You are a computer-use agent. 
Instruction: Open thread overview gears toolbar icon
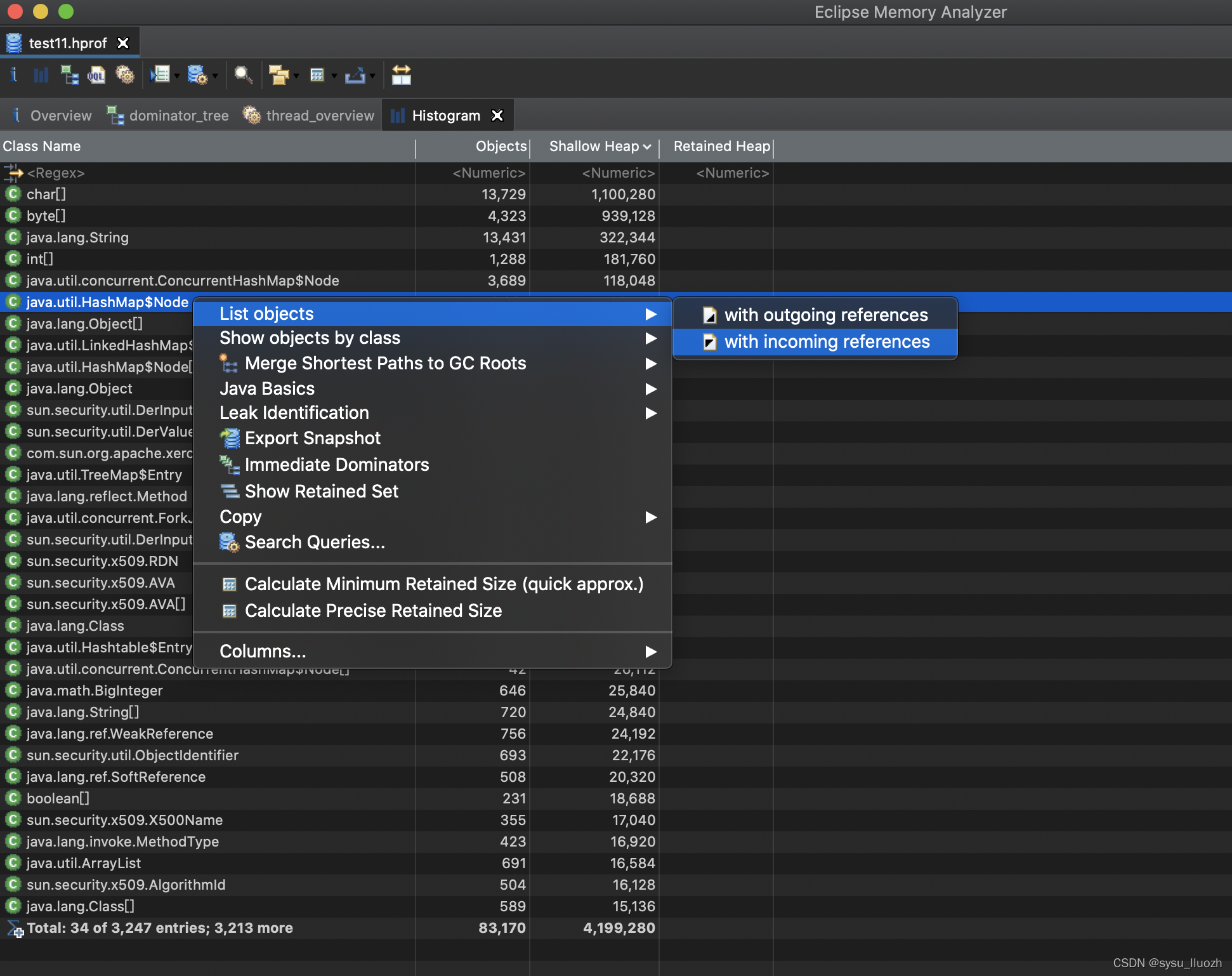[125, 76]
